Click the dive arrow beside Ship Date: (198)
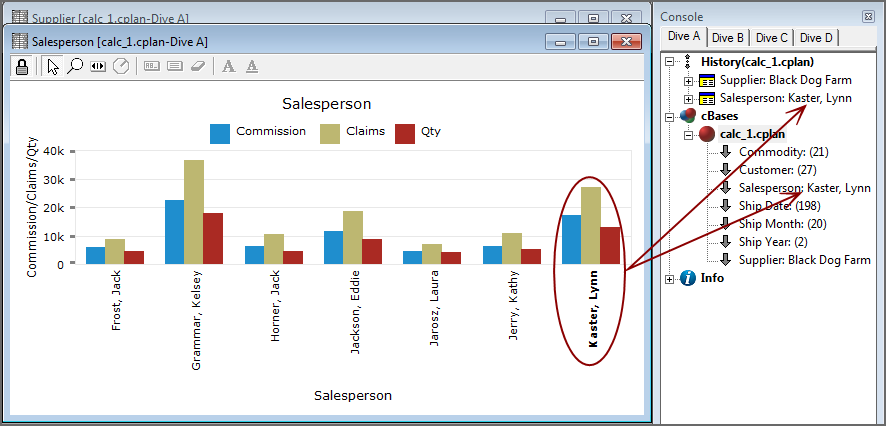Image resolution: width=886 pixels, height=426 pixels. 726,206
